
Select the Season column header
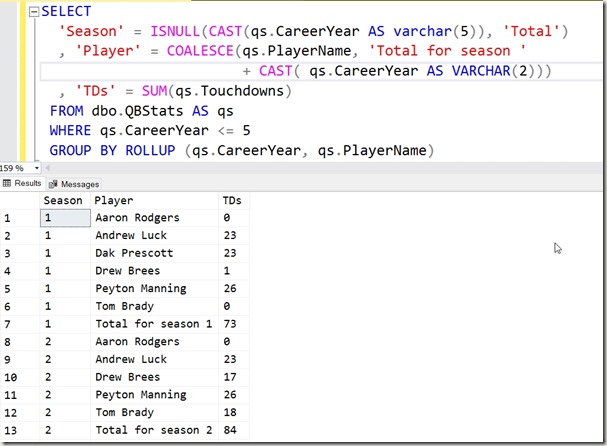(x=65, y=201)
